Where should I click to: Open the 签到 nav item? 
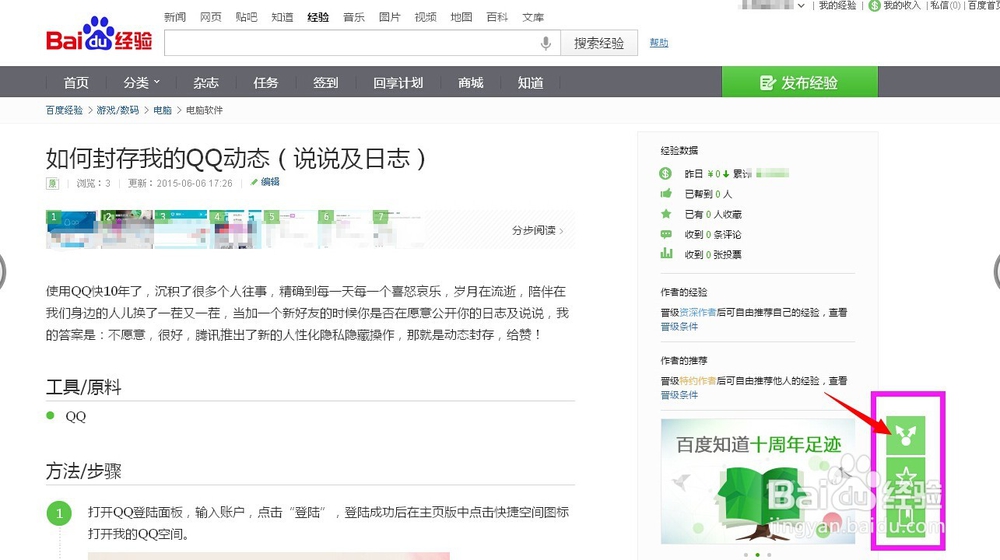click(x=325, y=83)
